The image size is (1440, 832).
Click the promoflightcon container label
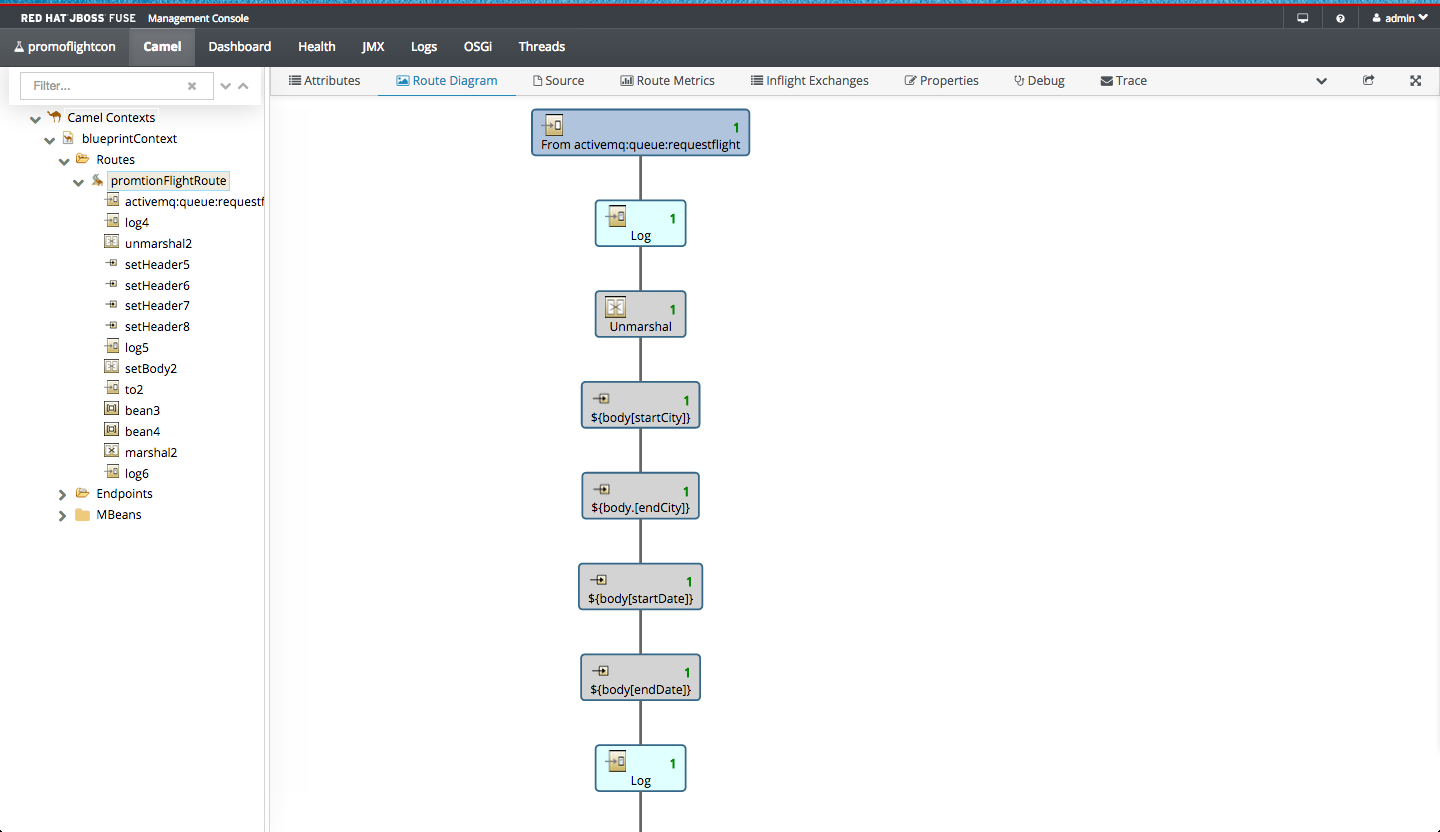tap(65, 47)
